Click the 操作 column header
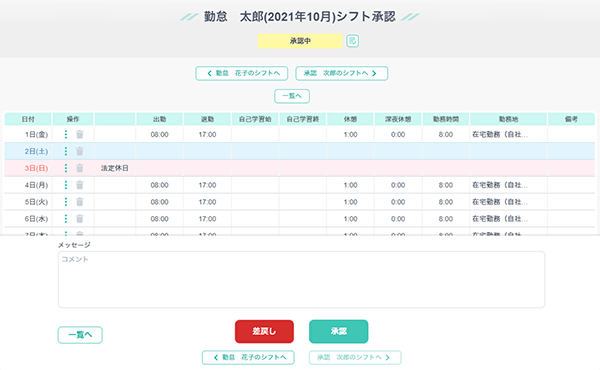The width and height of the screenshot is (600, 370). [73, 119]
